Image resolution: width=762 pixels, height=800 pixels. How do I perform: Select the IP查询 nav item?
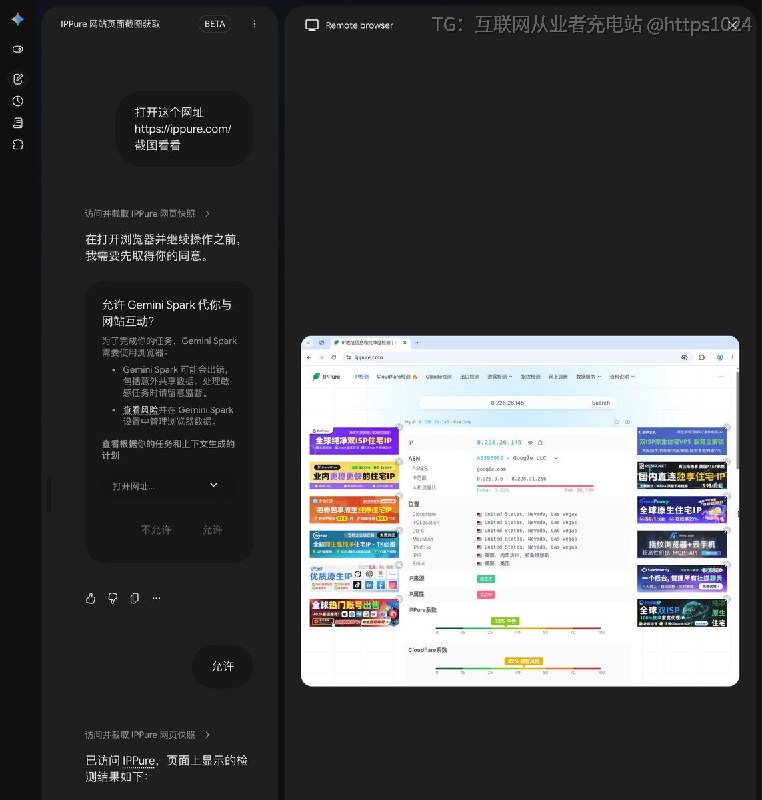(362, 377)
